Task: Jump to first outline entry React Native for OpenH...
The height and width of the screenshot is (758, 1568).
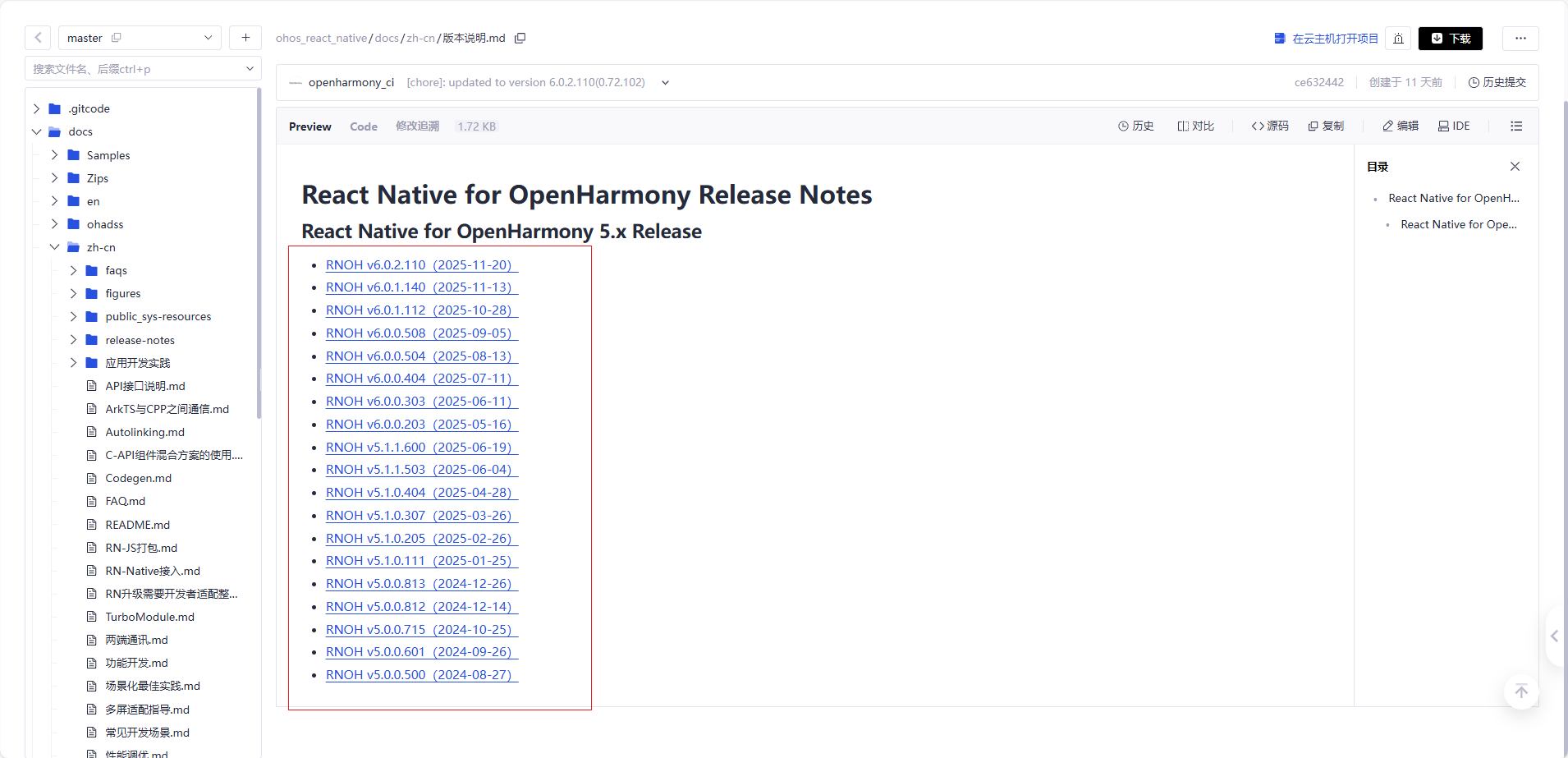Action: click(1454, 198)
